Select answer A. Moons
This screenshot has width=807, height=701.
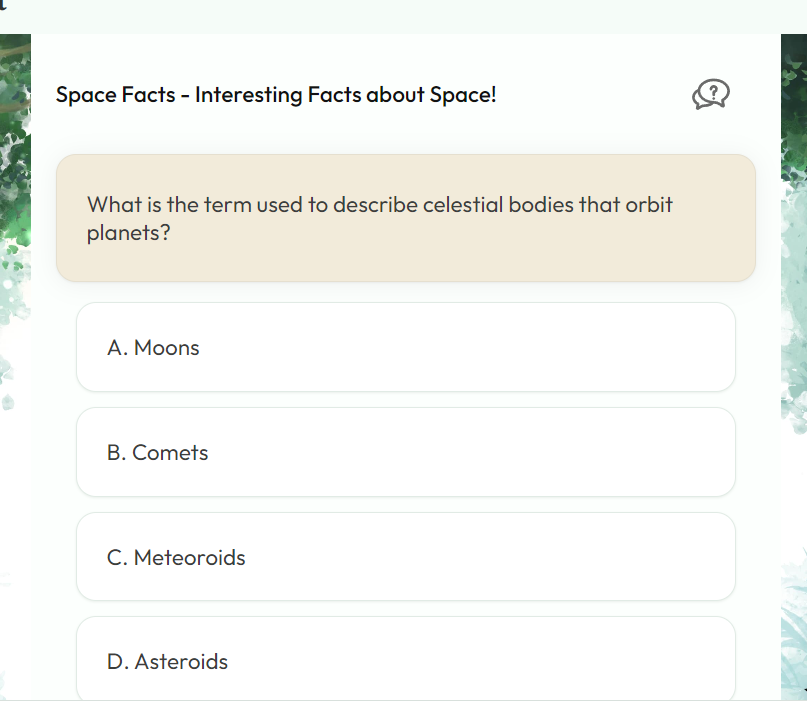pyautogui.click(x=405, y=347)
